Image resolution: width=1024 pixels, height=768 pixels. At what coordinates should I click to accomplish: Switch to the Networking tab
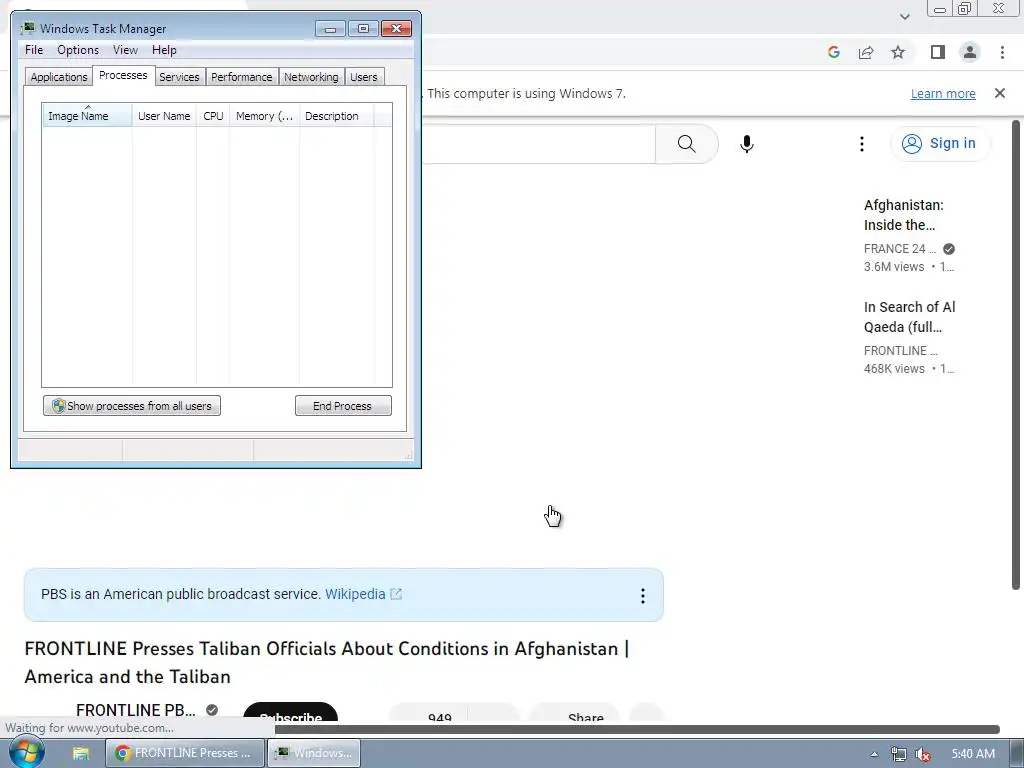[x=311, y=77]
